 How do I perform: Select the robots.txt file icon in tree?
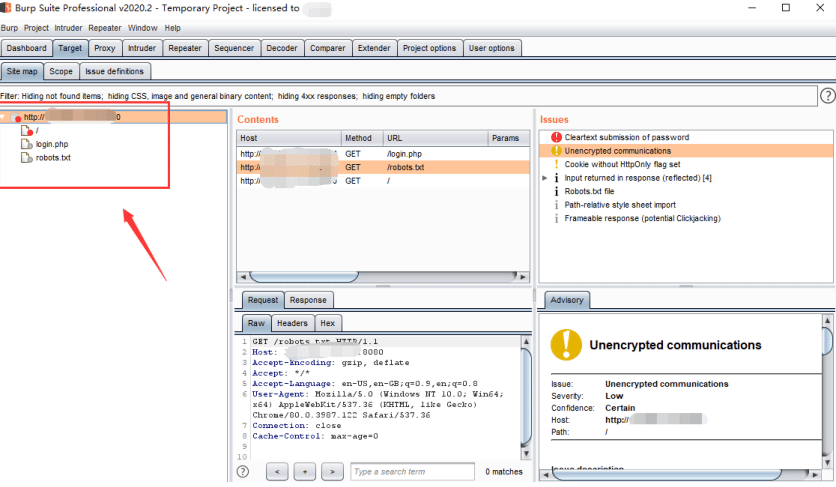coord(26,157)
